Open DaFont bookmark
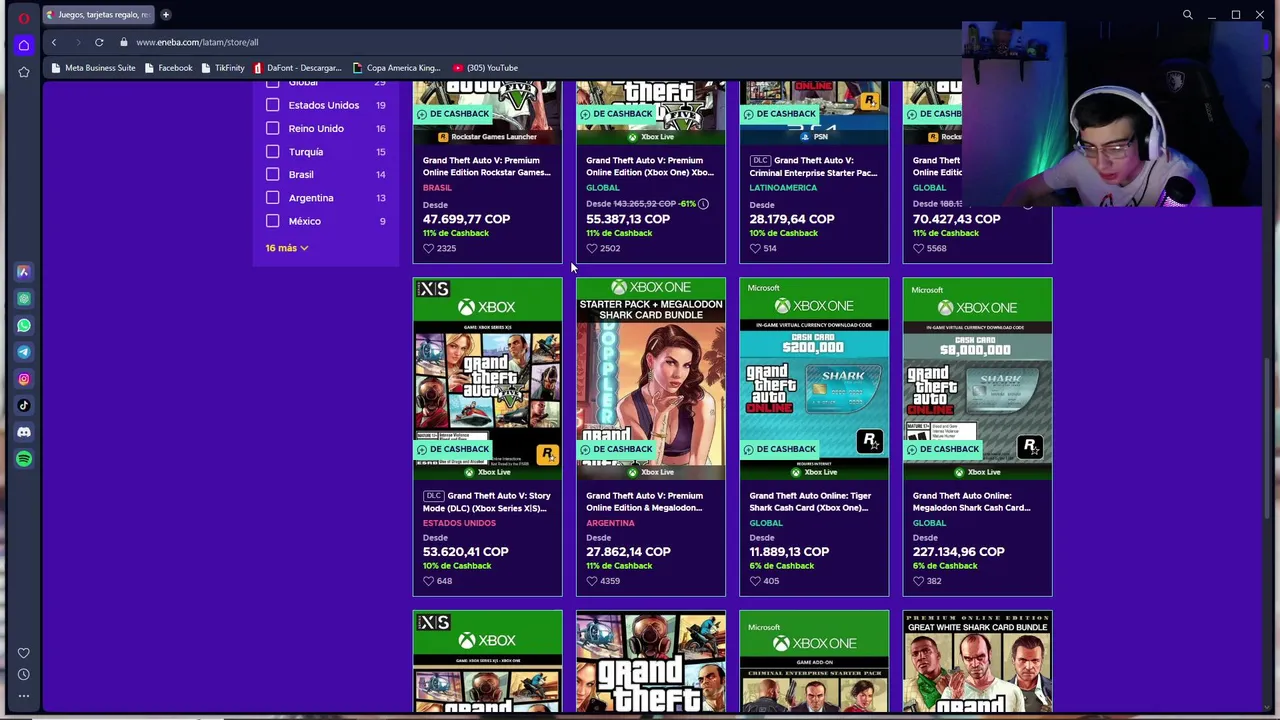The width and height of the screenshot is (1280, 720). [298, 68]
